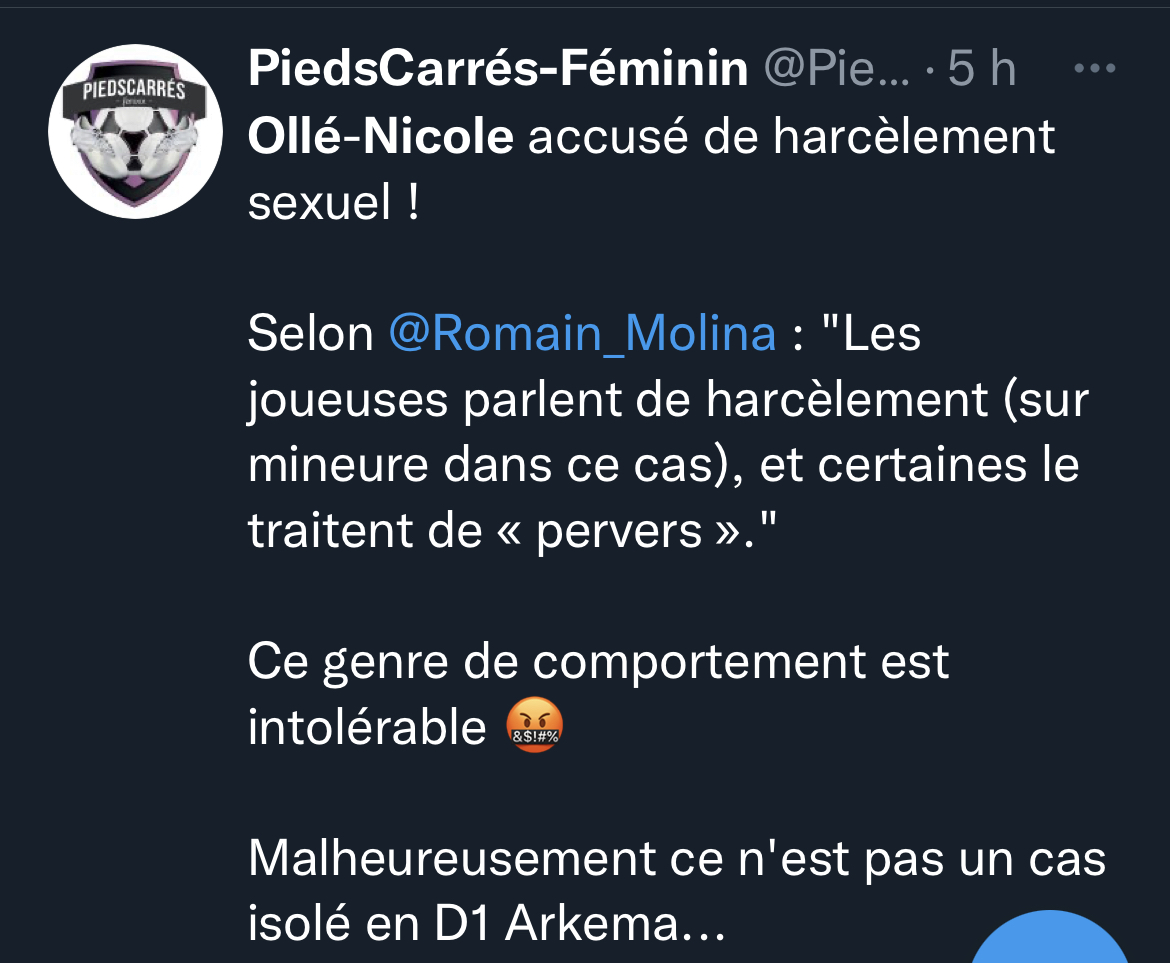
Task: Open the @Romain_Molina mention
Action: click(x=582, y=333)
